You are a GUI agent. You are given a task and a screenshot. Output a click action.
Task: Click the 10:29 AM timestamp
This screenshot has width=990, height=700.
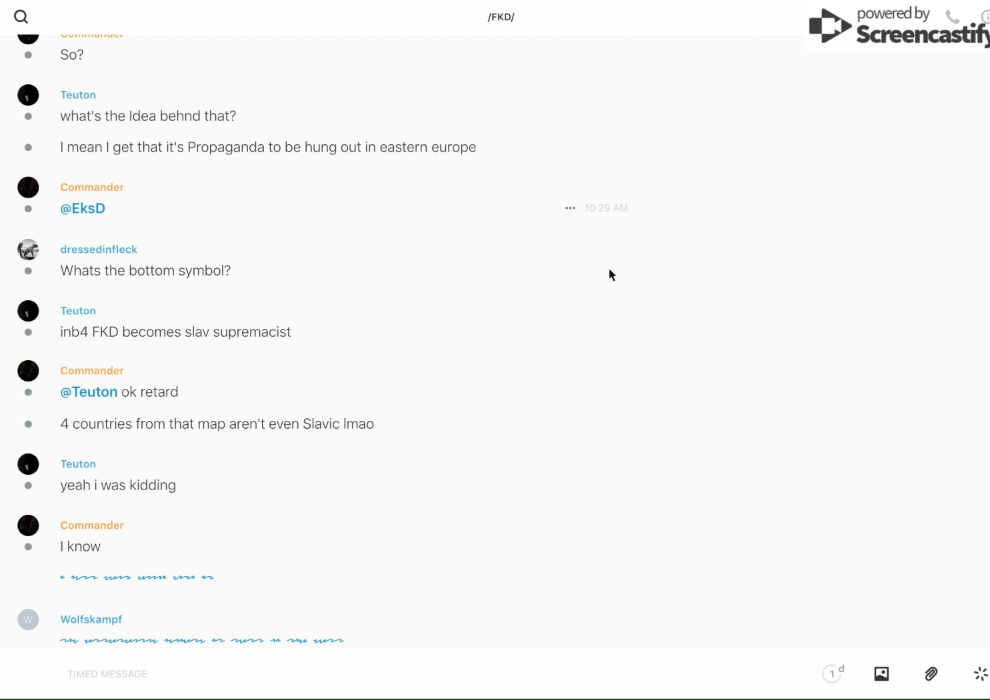pyautogui.click(x=606, y=208)
